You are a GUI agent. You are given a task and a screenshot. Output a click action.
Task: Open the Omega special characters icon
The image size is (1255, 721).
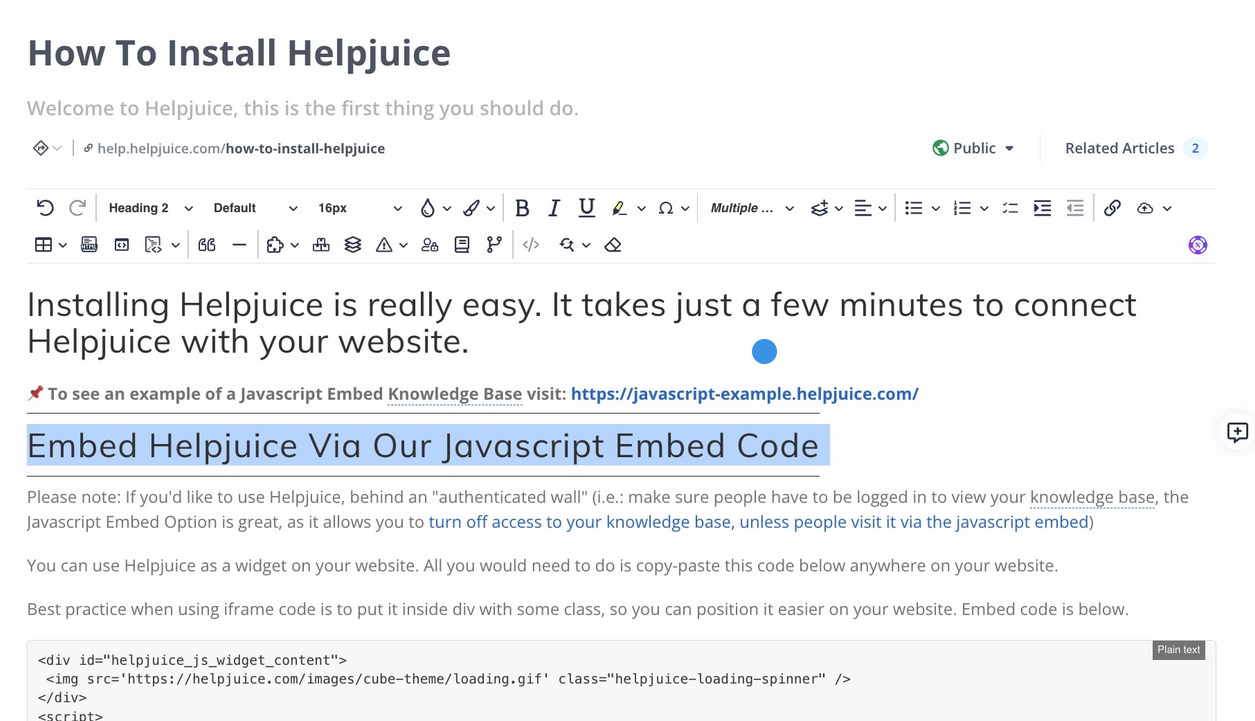tap(665, 208)
